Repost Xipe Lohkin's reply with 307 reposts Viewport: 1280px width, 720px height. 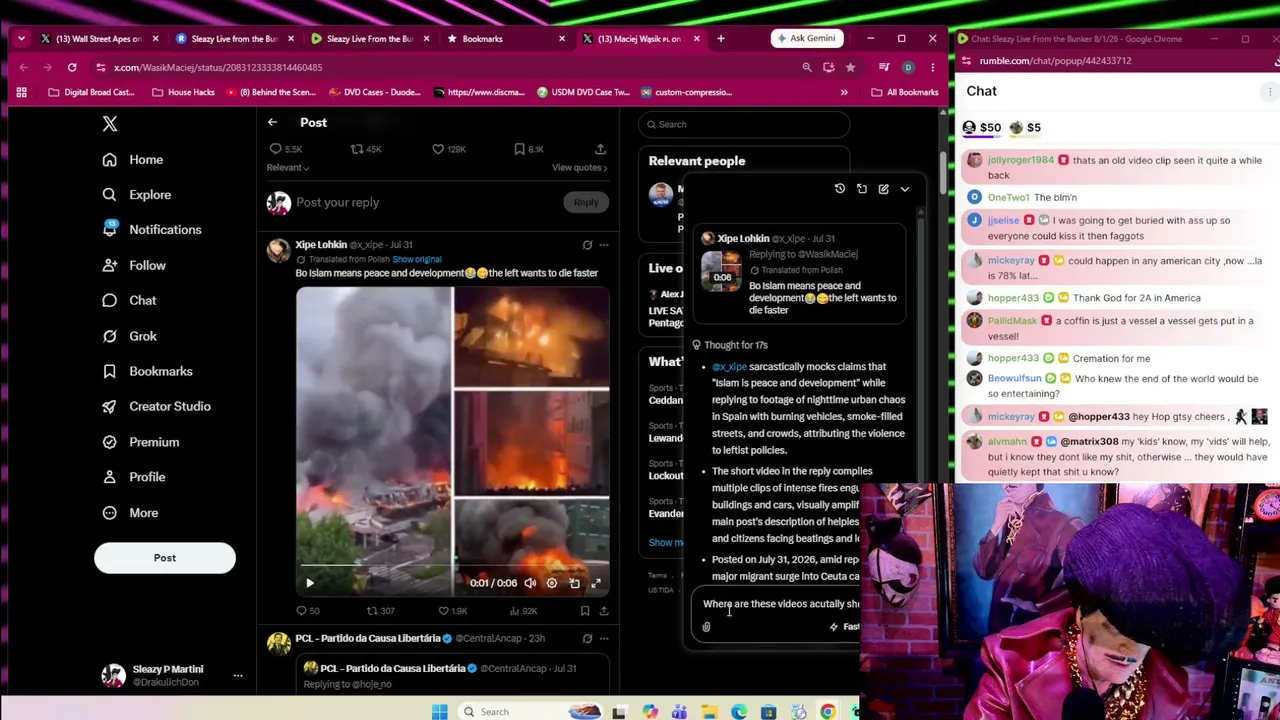[x=380, y=611]
